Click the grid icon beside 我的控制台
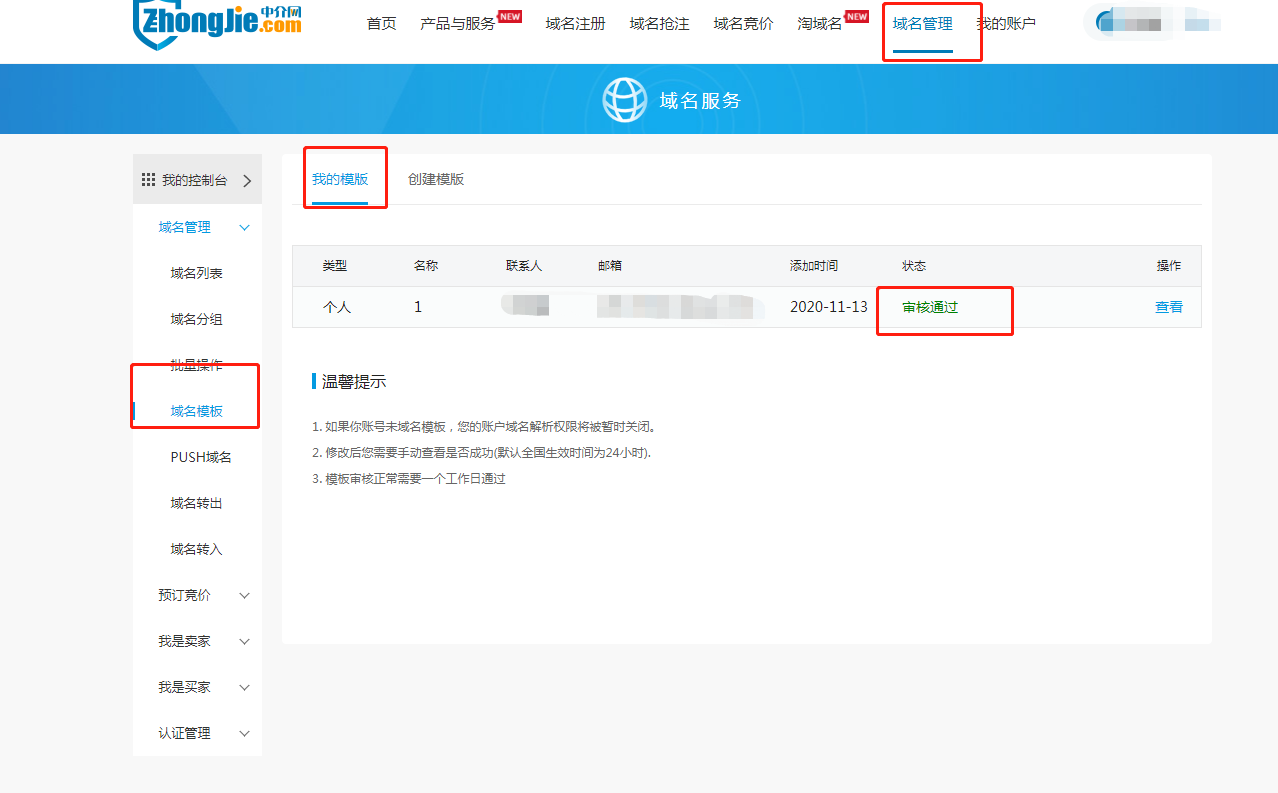Screen dimensions: 1278x793 pyautogui.click(x=148, y=180)
